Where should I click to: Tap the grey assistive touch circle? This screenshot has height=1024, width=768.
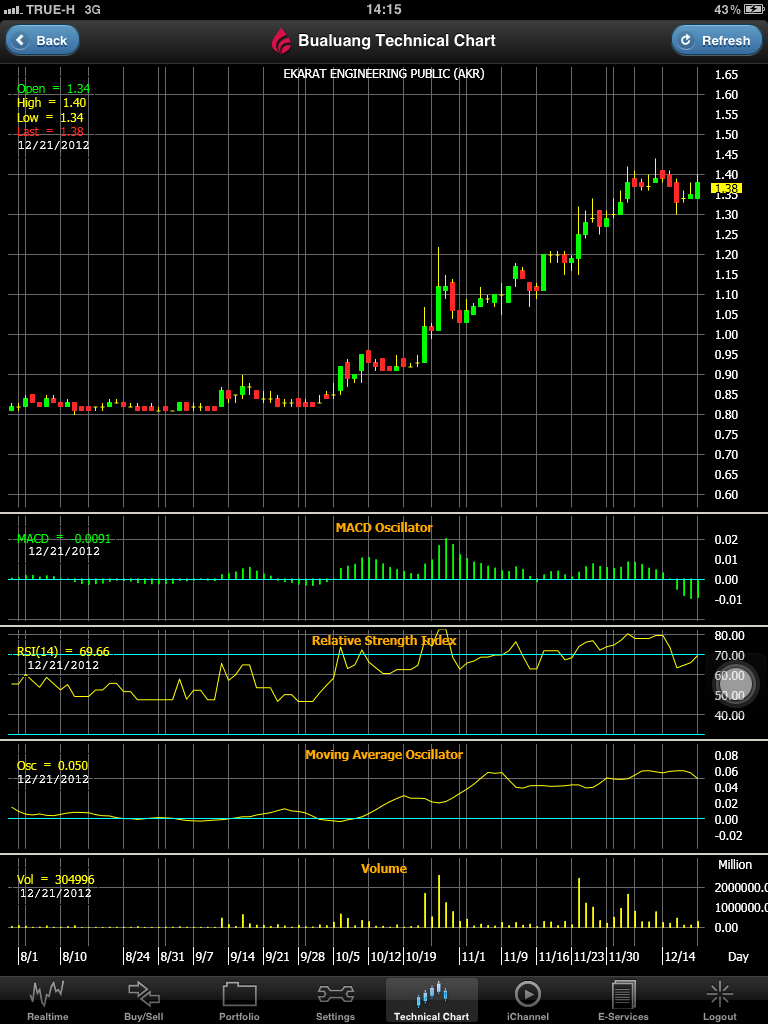click(x=734, y=683)
